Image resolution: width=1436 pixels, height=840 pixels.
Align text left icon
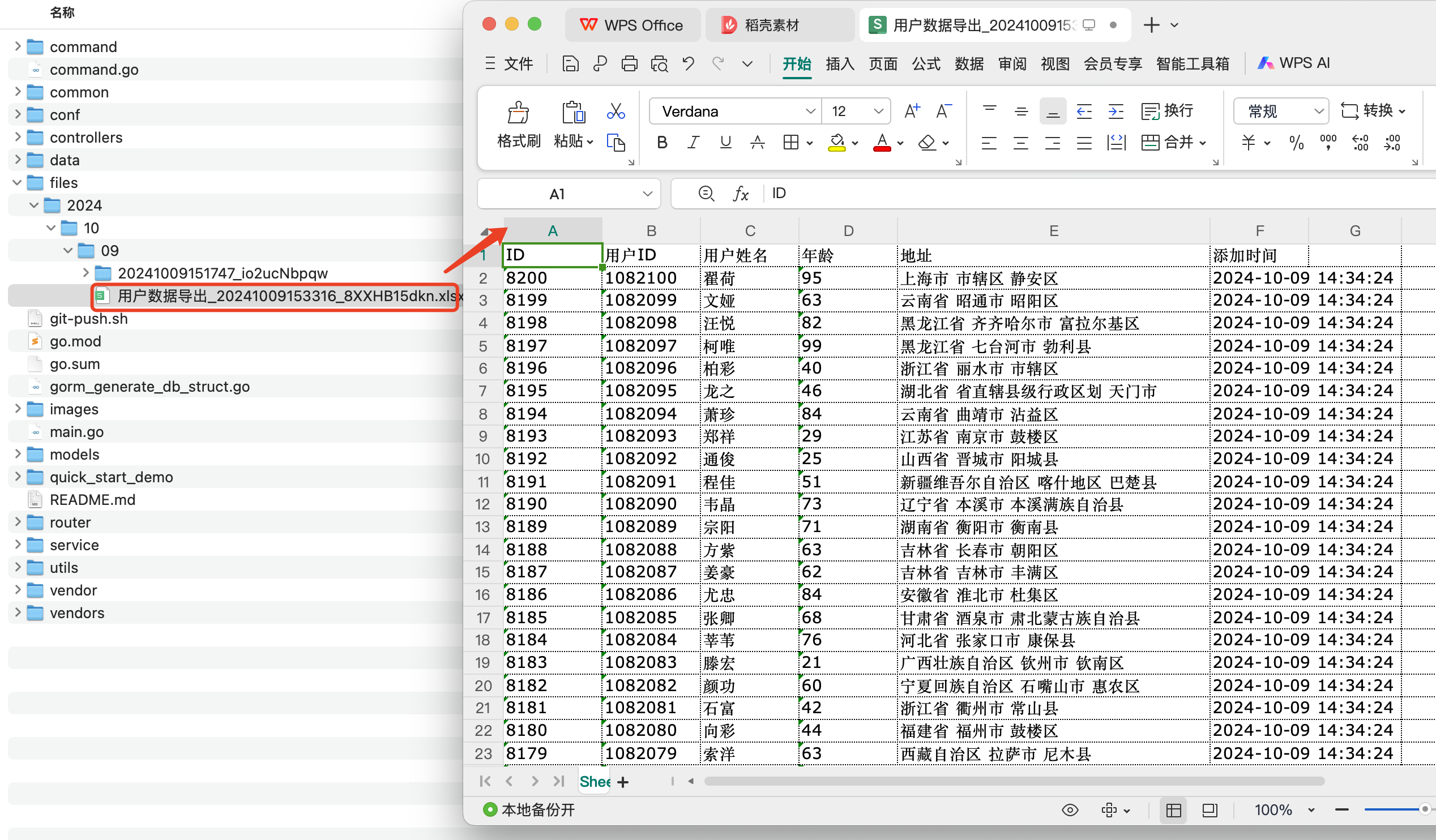click(x=989, y=143)
